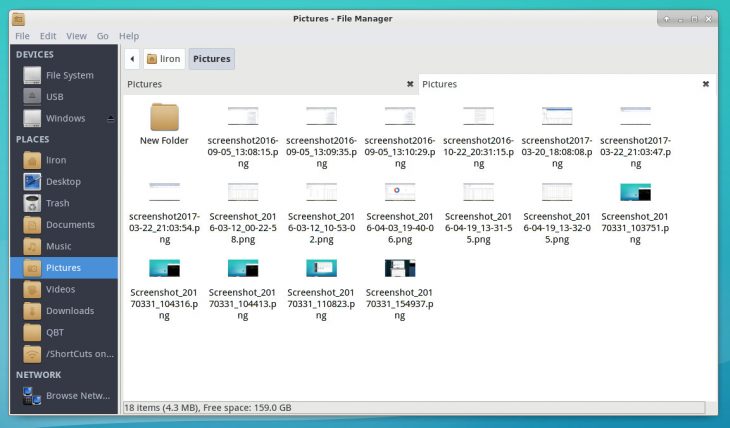Select Screenshot_20170331_110823.png

321,289
